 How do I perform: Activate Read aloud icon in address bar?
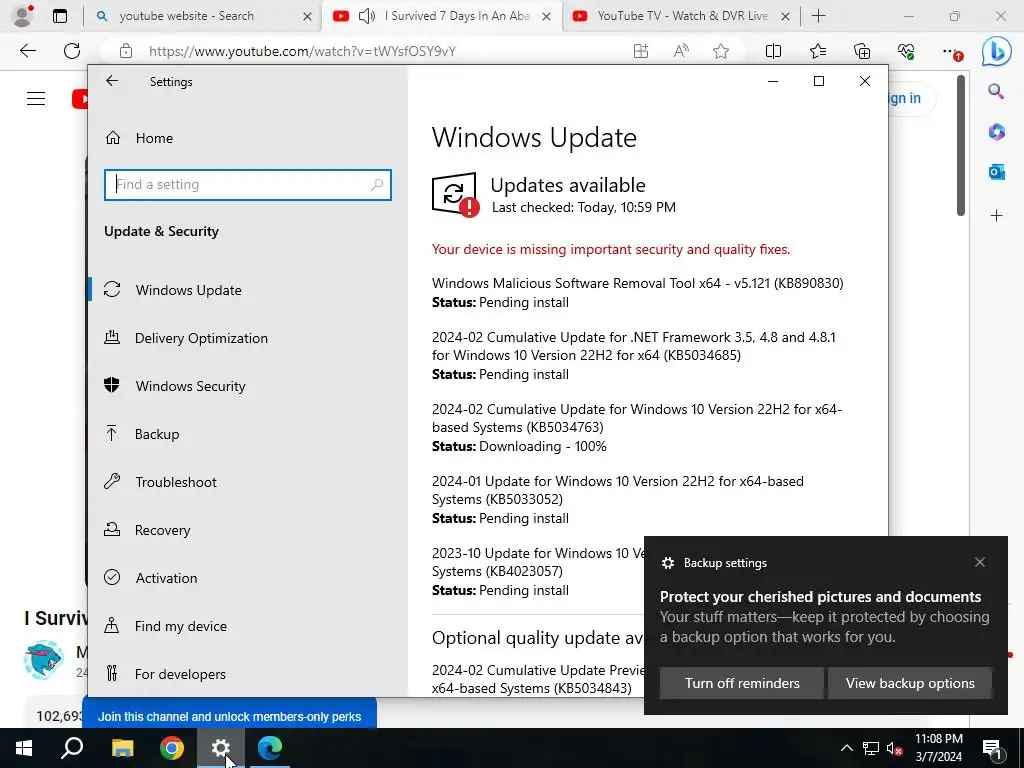(x=680, y=51)
